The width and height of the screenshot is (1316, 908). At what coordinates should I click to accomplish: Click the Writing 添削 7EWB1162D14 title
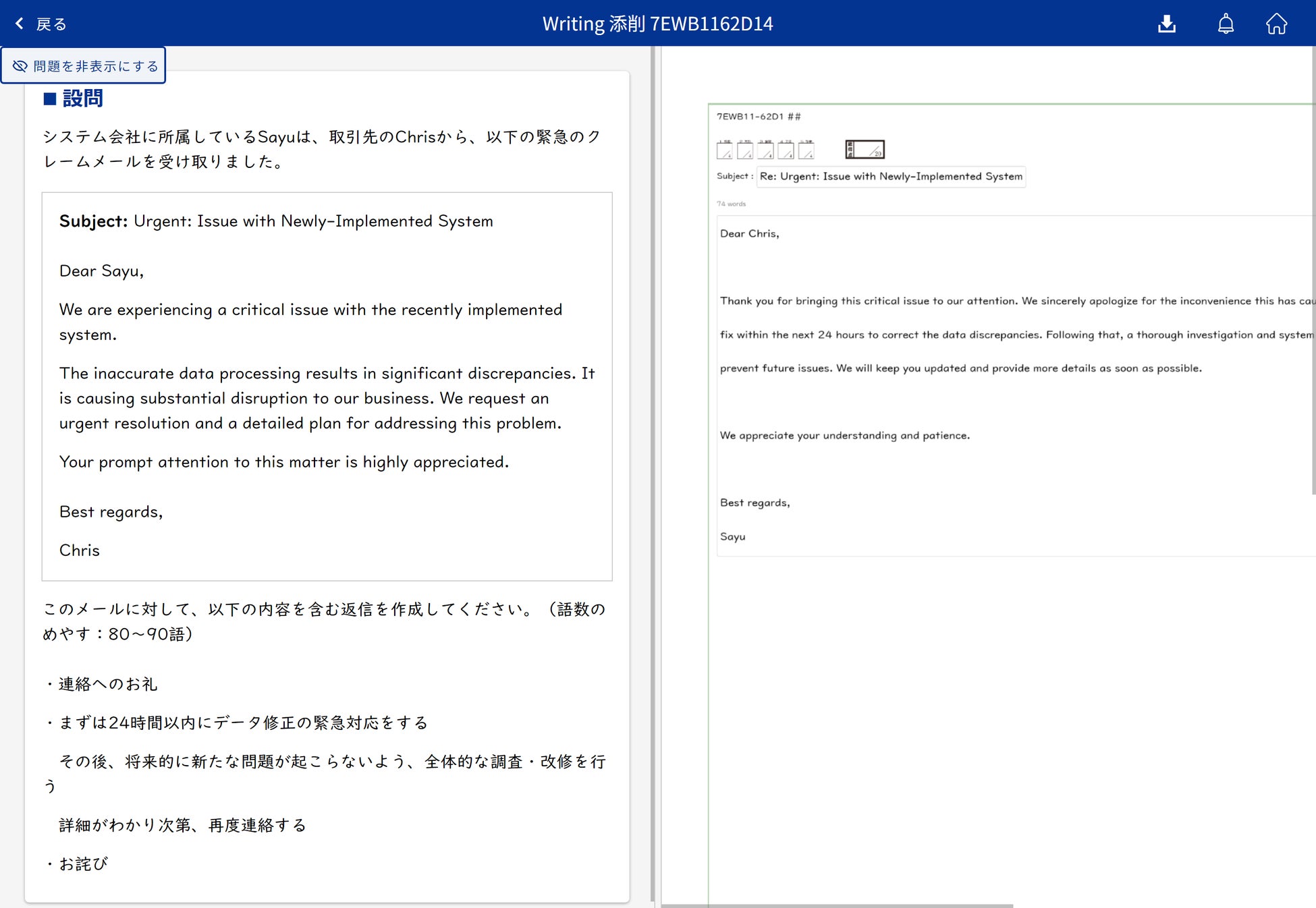pyautogui.click(x=657, y=24)
